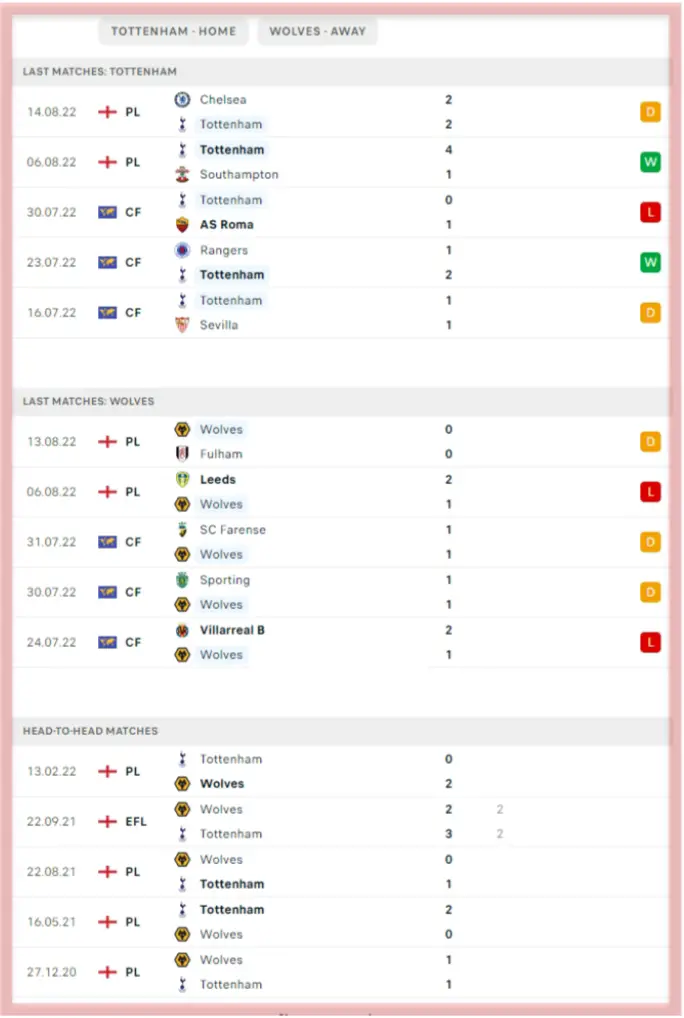Click the red L badge for Leeds match
684x1018 pixels.
point(650,492)
